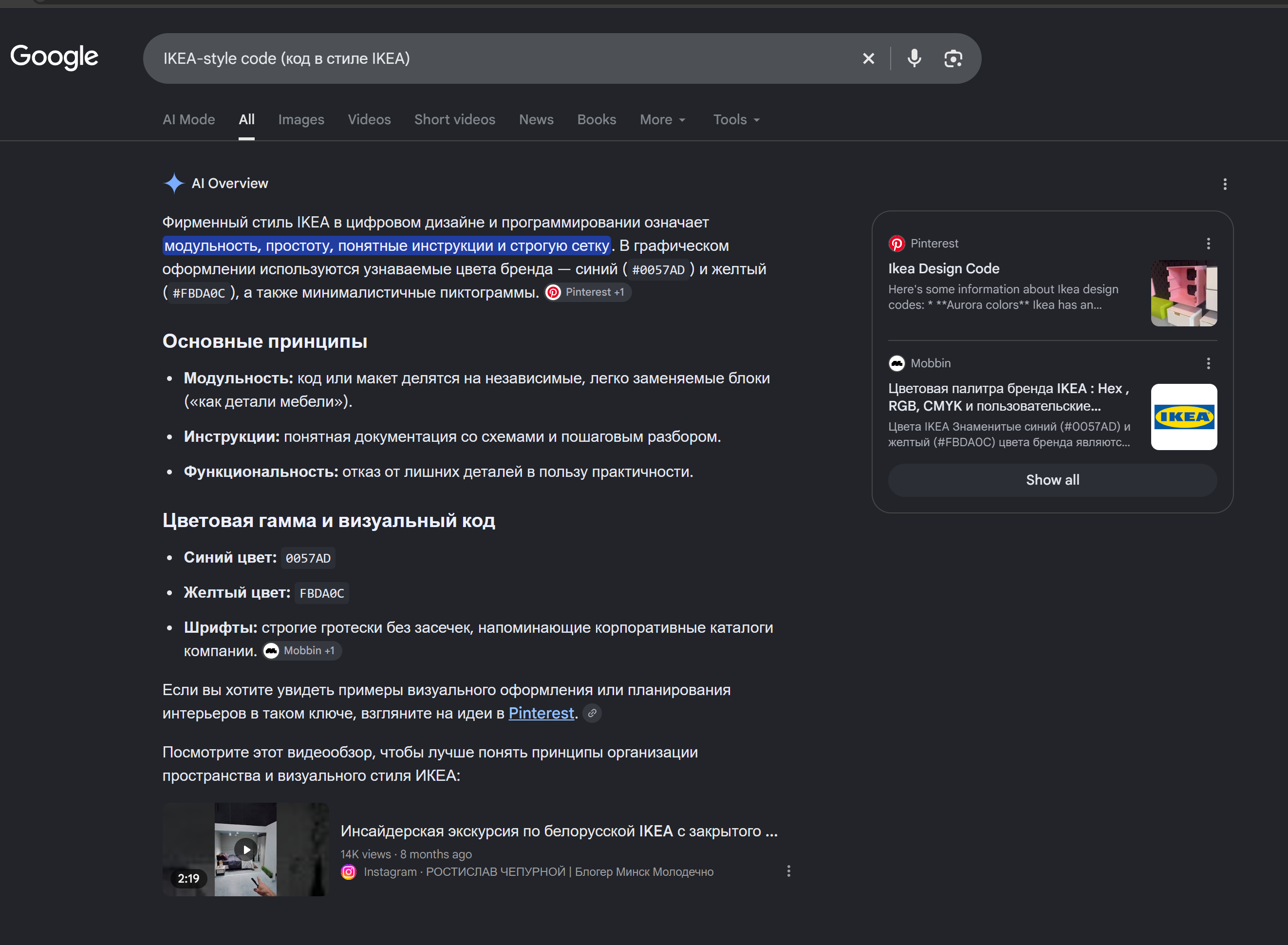Click the Show all button
The width and height of the screenshot is (1288, 945).
pyautogui.click(x=1052, y=480)
